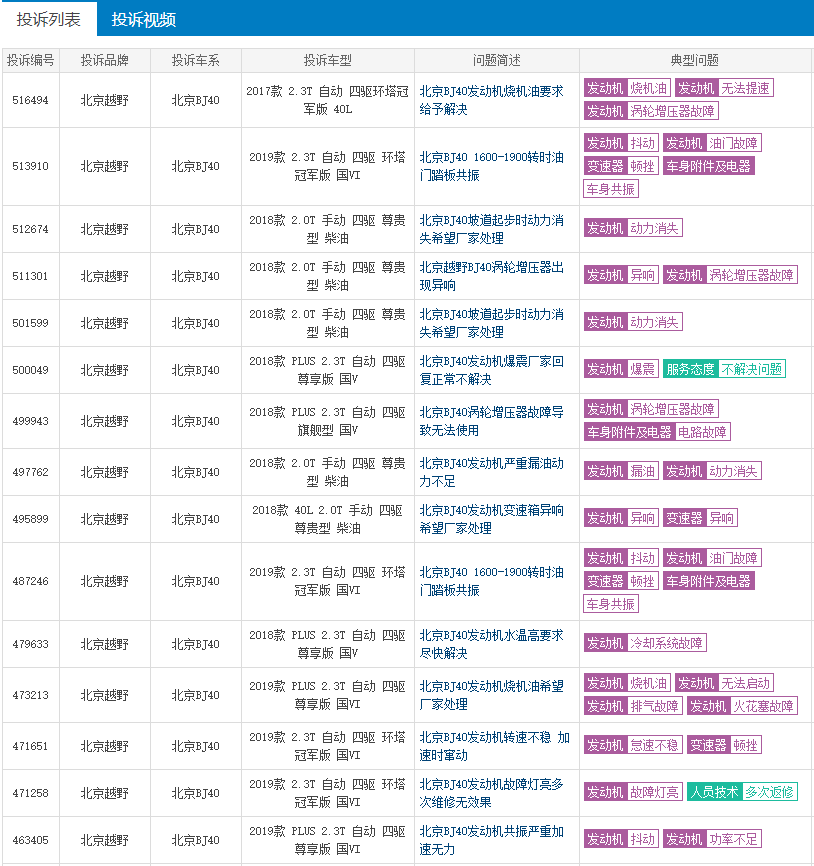Open 北京BJ40涡轮增压器故障导致无法使用 complaint

tap(491, 421)
